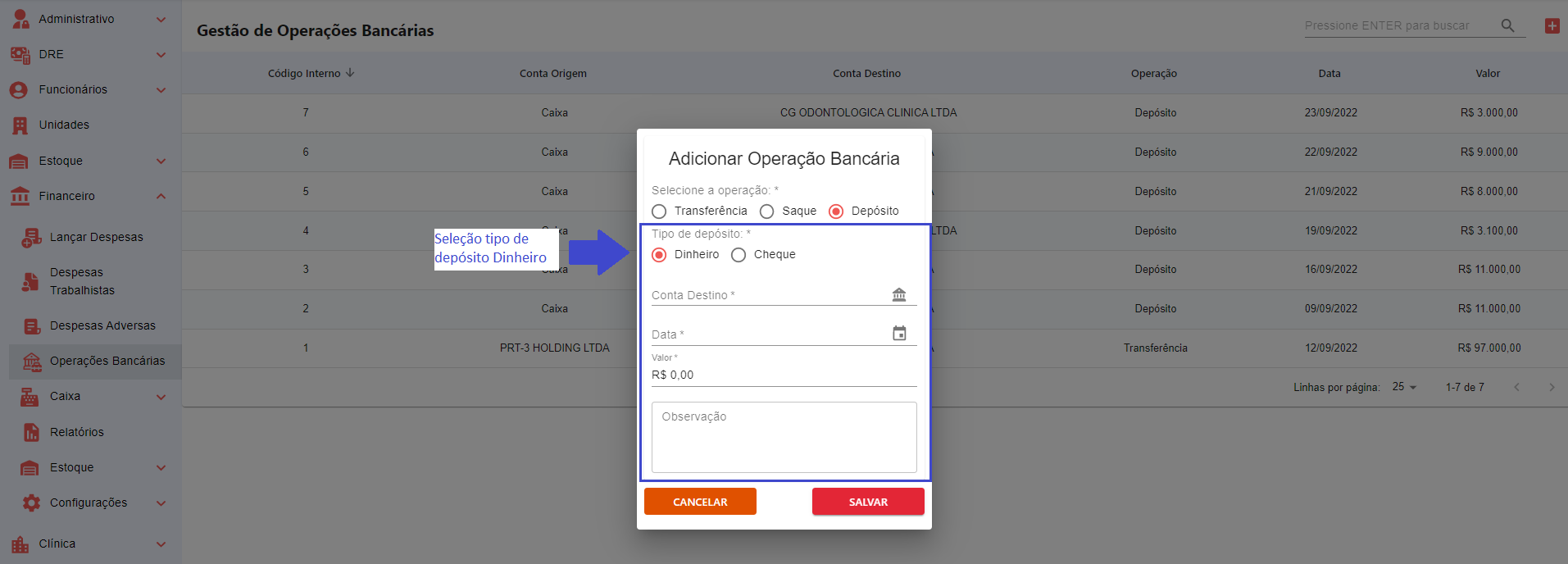Collapse the Financeiro menu section

(x=161, y=197)
